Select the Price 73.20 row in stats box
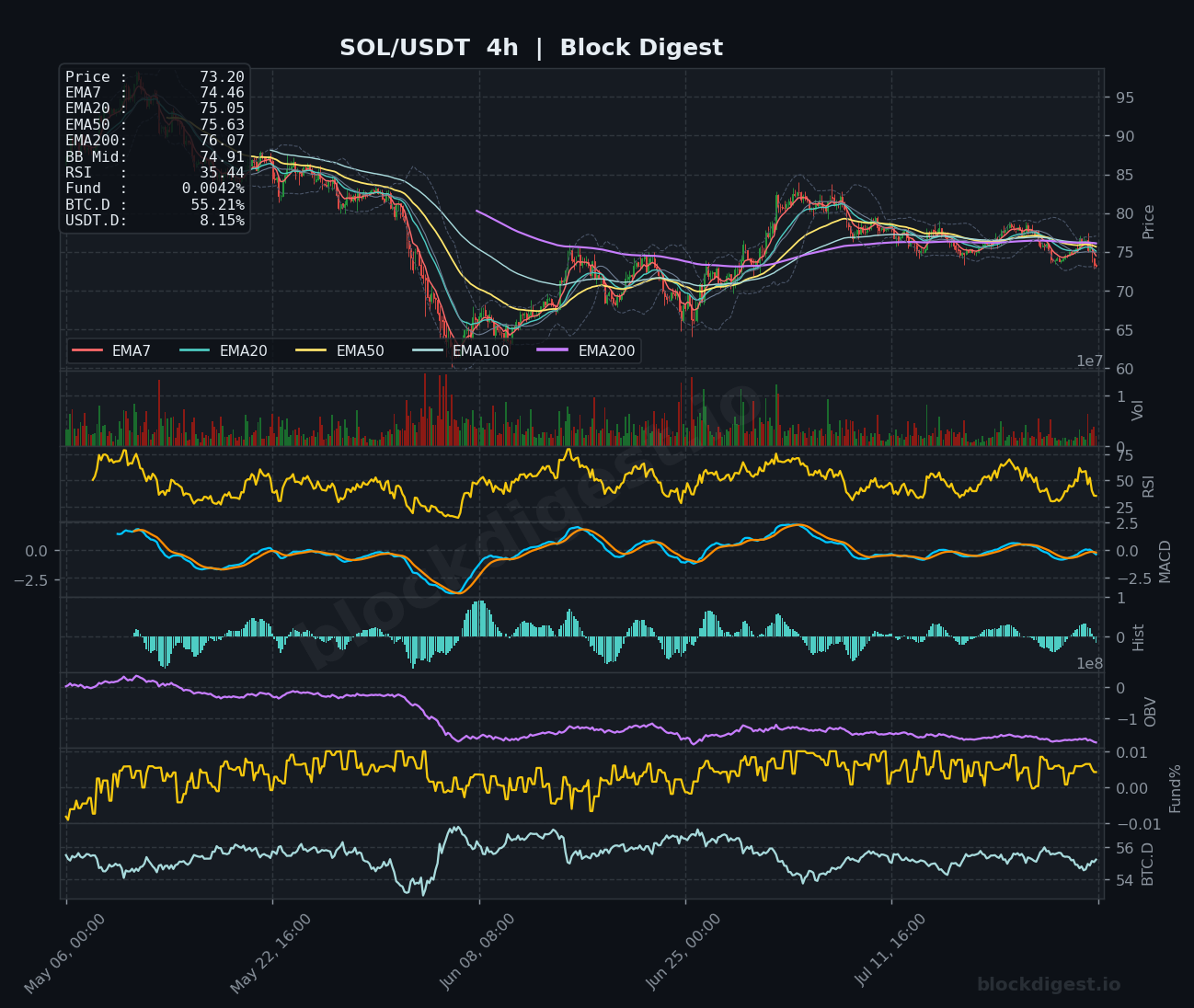This screenshot has height=1008, width=1194. click(x=155, y=77)
